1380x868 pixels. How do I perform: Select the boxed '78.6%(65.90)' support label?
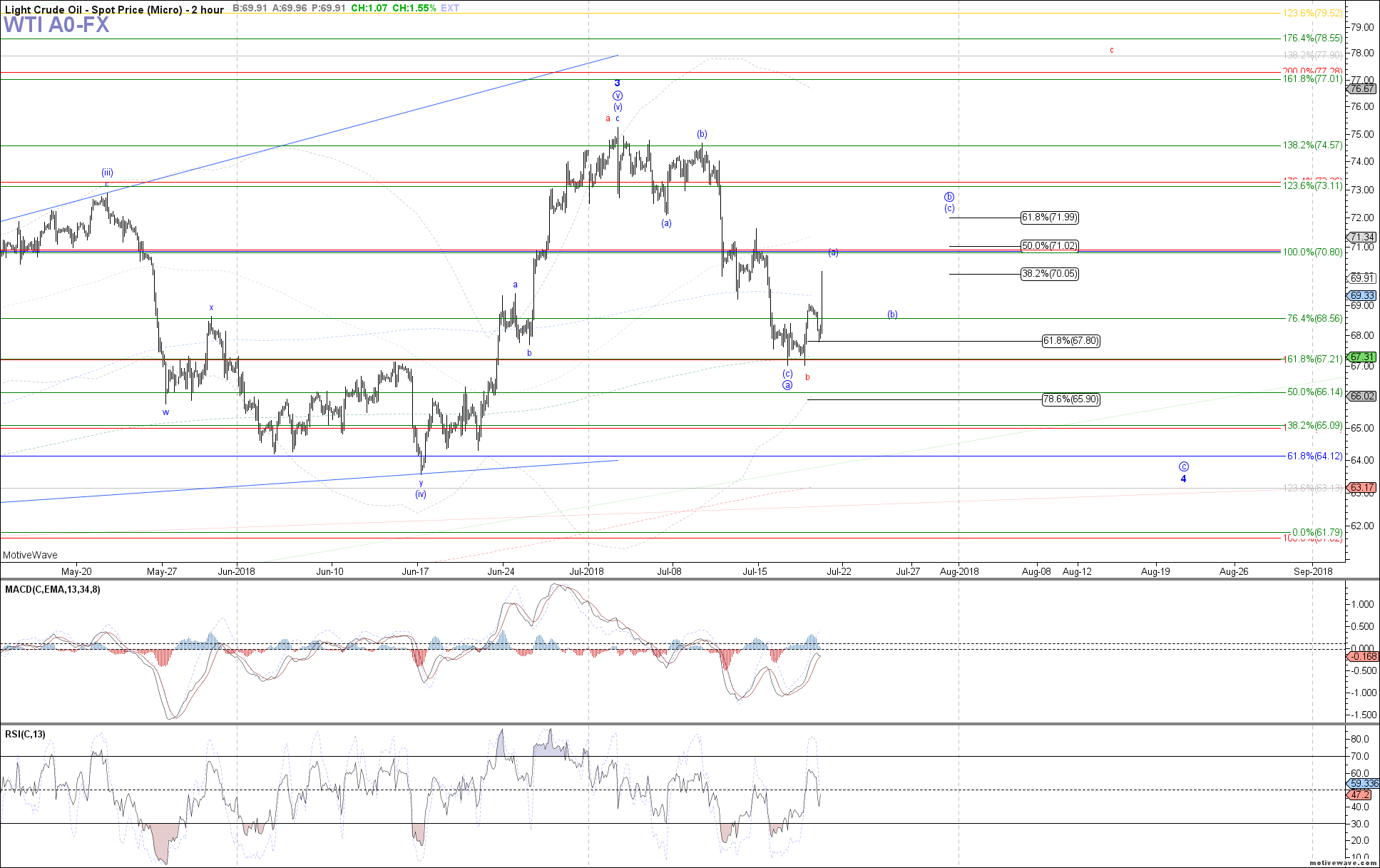tap(1071, 399)
